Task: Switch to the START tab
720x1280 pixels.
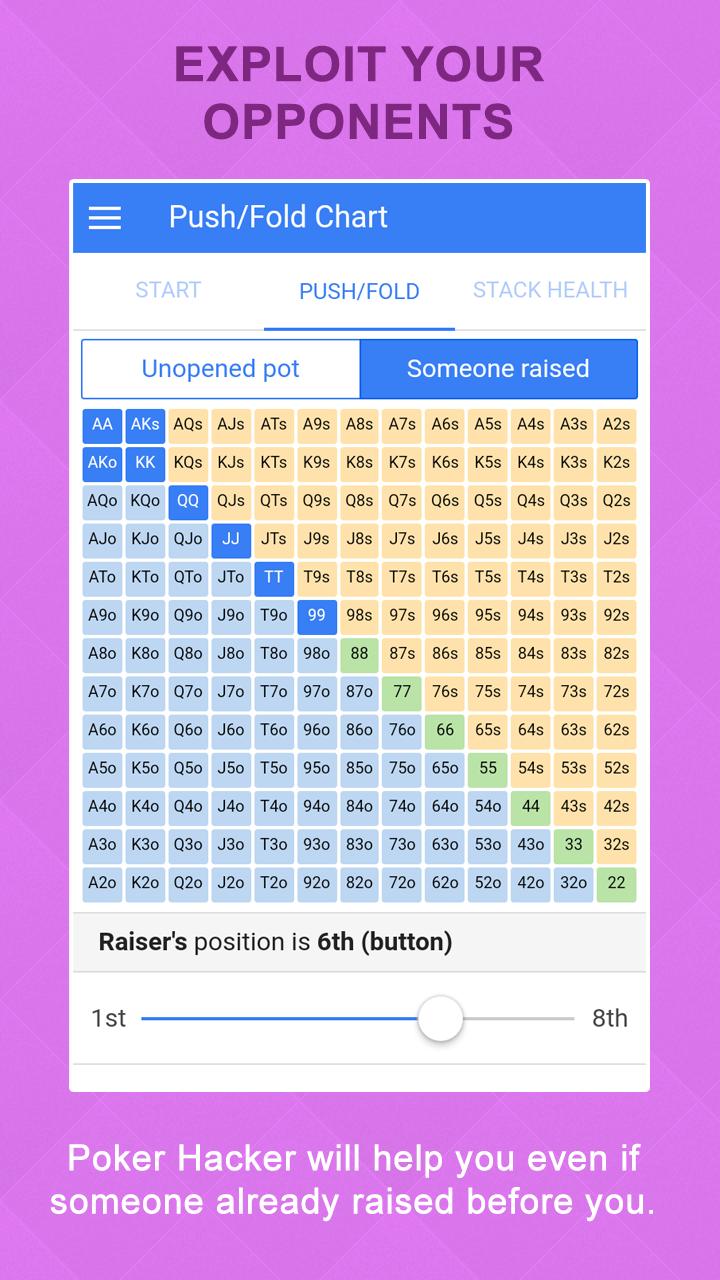Action: (168, 290)
